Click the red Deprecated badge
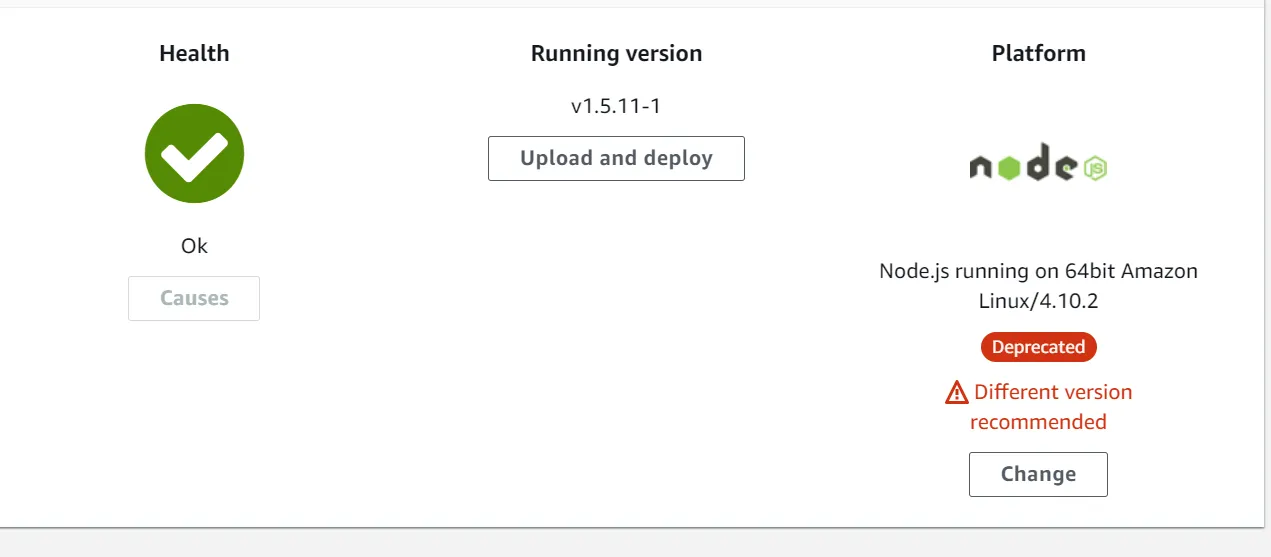The image size is (1271, 557). (1038, 347)
